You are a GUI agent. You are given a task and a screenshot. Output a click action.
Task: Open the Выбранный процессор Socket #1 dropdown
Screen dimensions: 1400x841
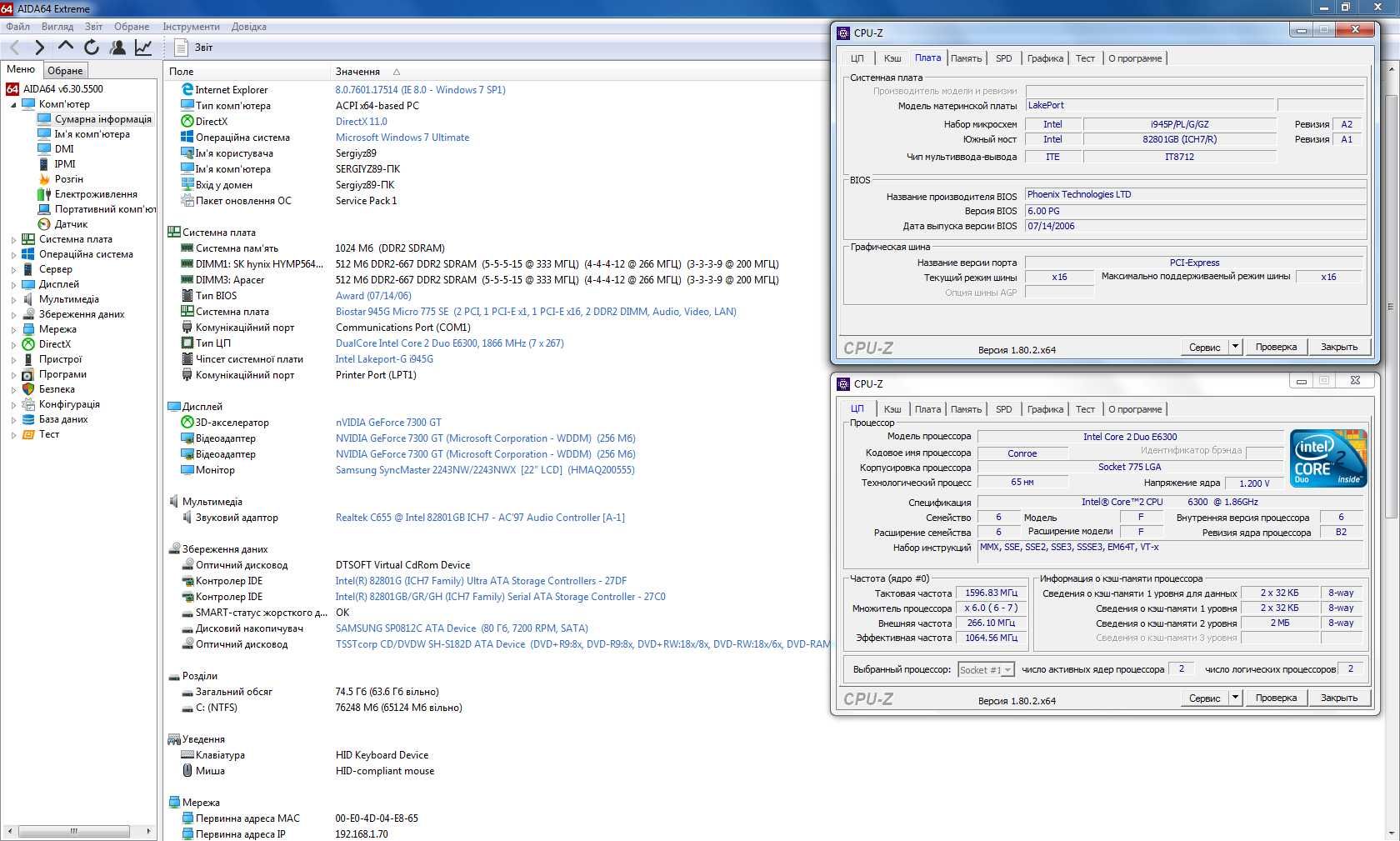[x=985, y=669]
